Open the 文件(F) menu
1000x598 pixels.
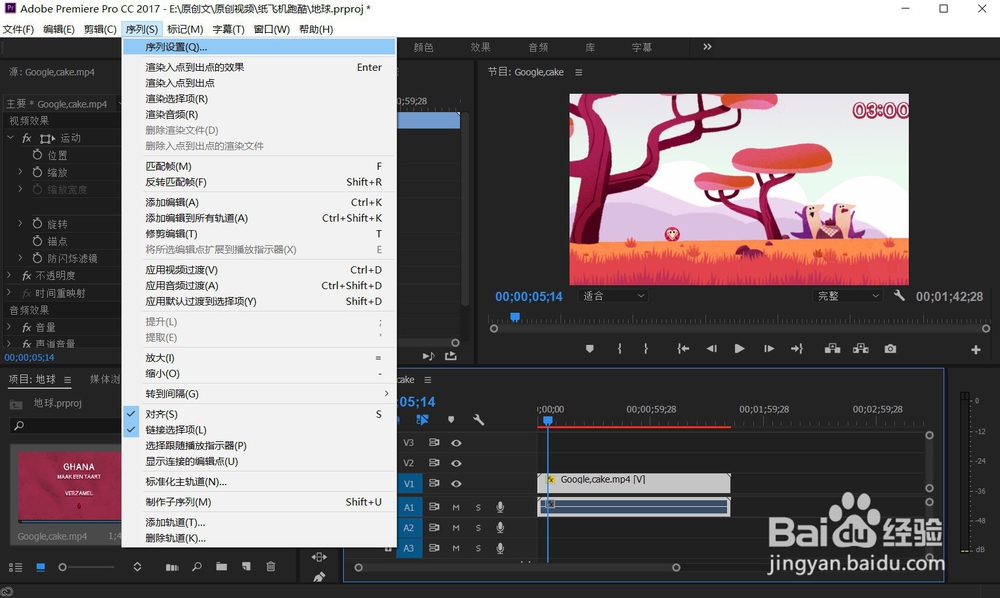(x=18, y=29)
